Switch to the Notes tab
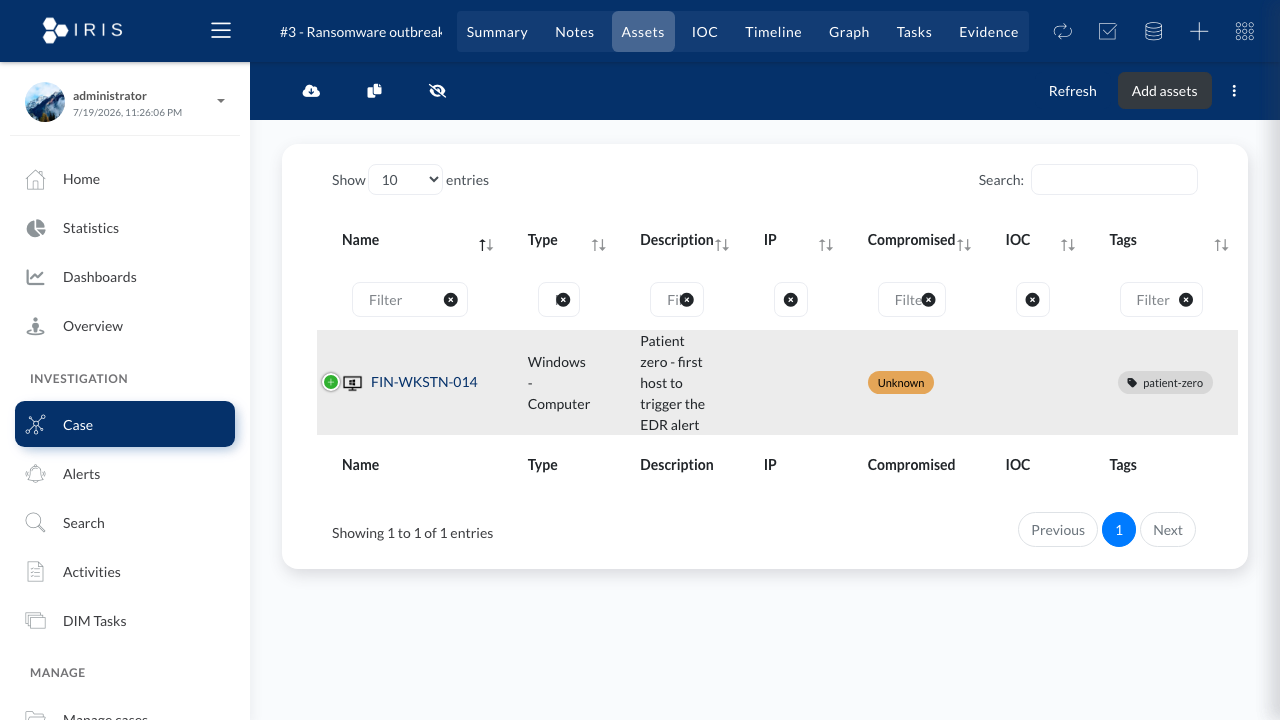The height and width of the screenshot is (720, 1280). 575,32
